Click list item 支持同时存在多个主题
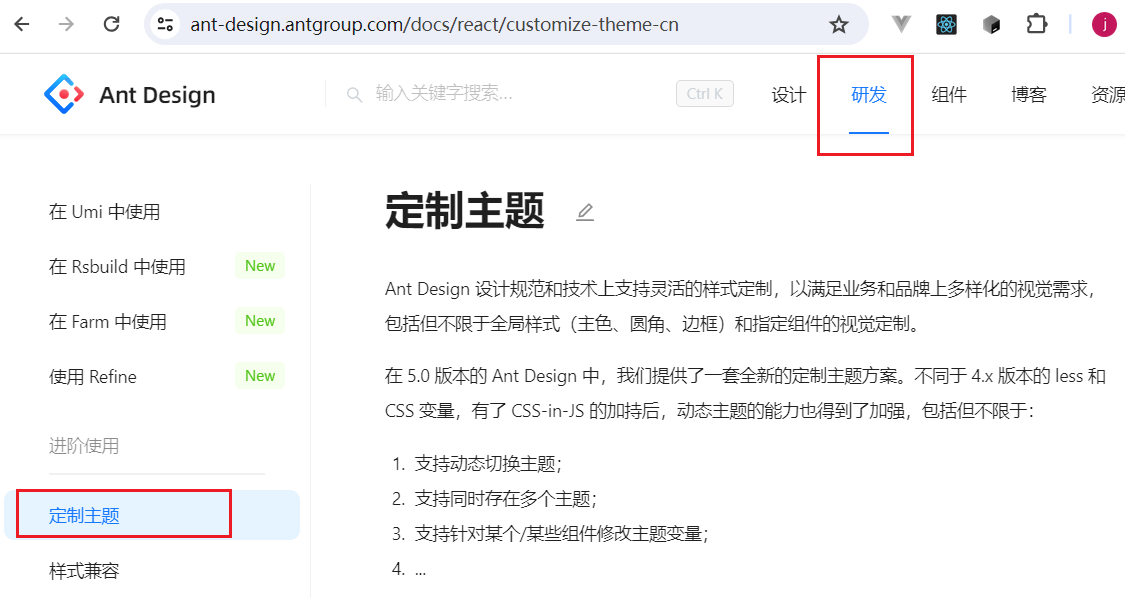This screenshot has width=1125, height=598. (x=506, y=499)
